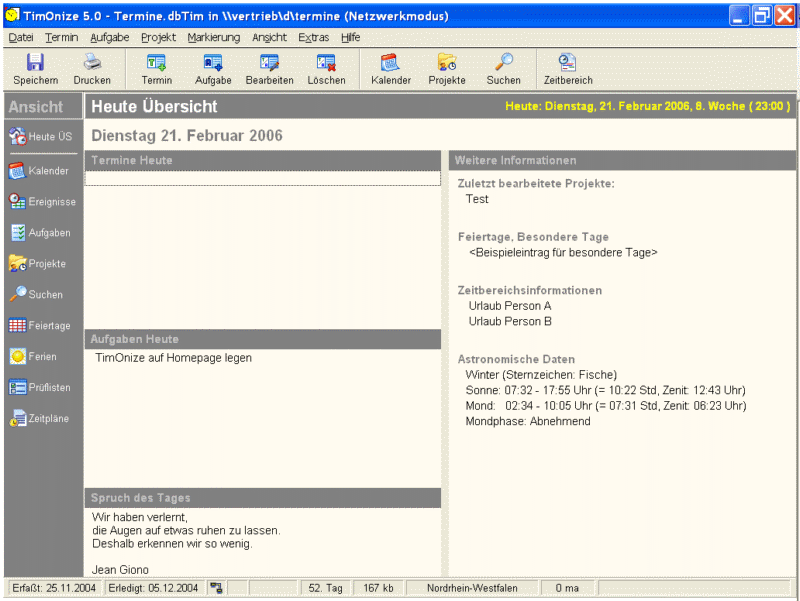Open the Aufgabe menu
Screen dimensions: 800x601
[x=110, y=37]
